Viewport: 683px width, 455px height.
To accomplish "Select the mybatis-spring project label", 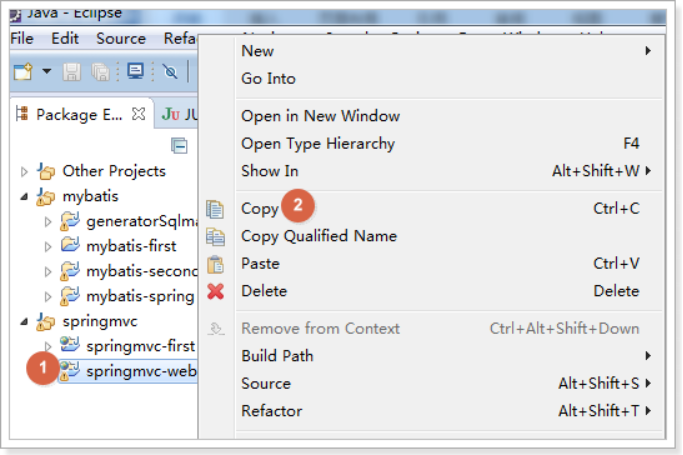I will tap(140, 297).
